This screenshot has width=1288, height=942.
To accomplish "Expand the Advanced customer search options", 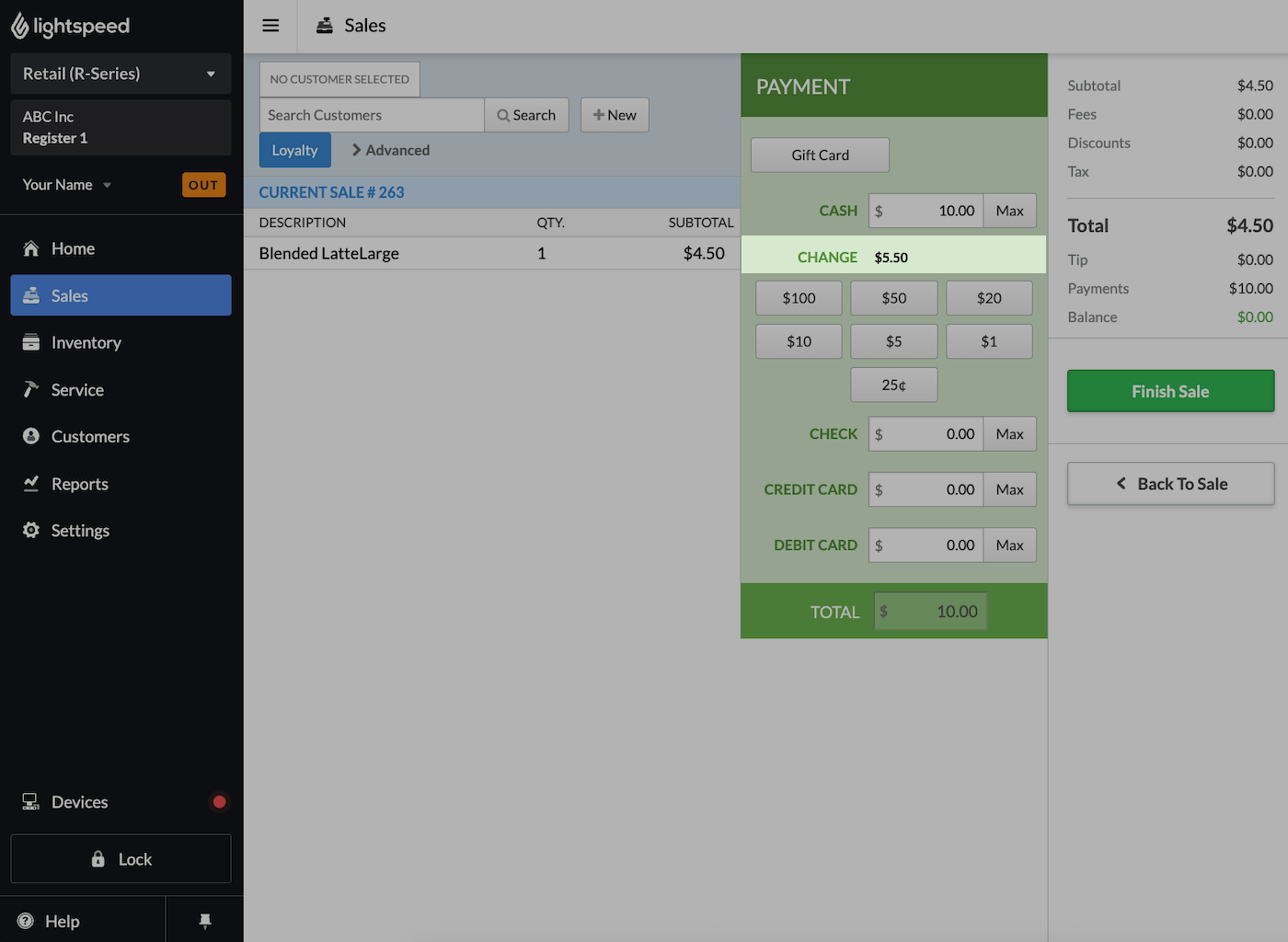I will coord(391,150).
